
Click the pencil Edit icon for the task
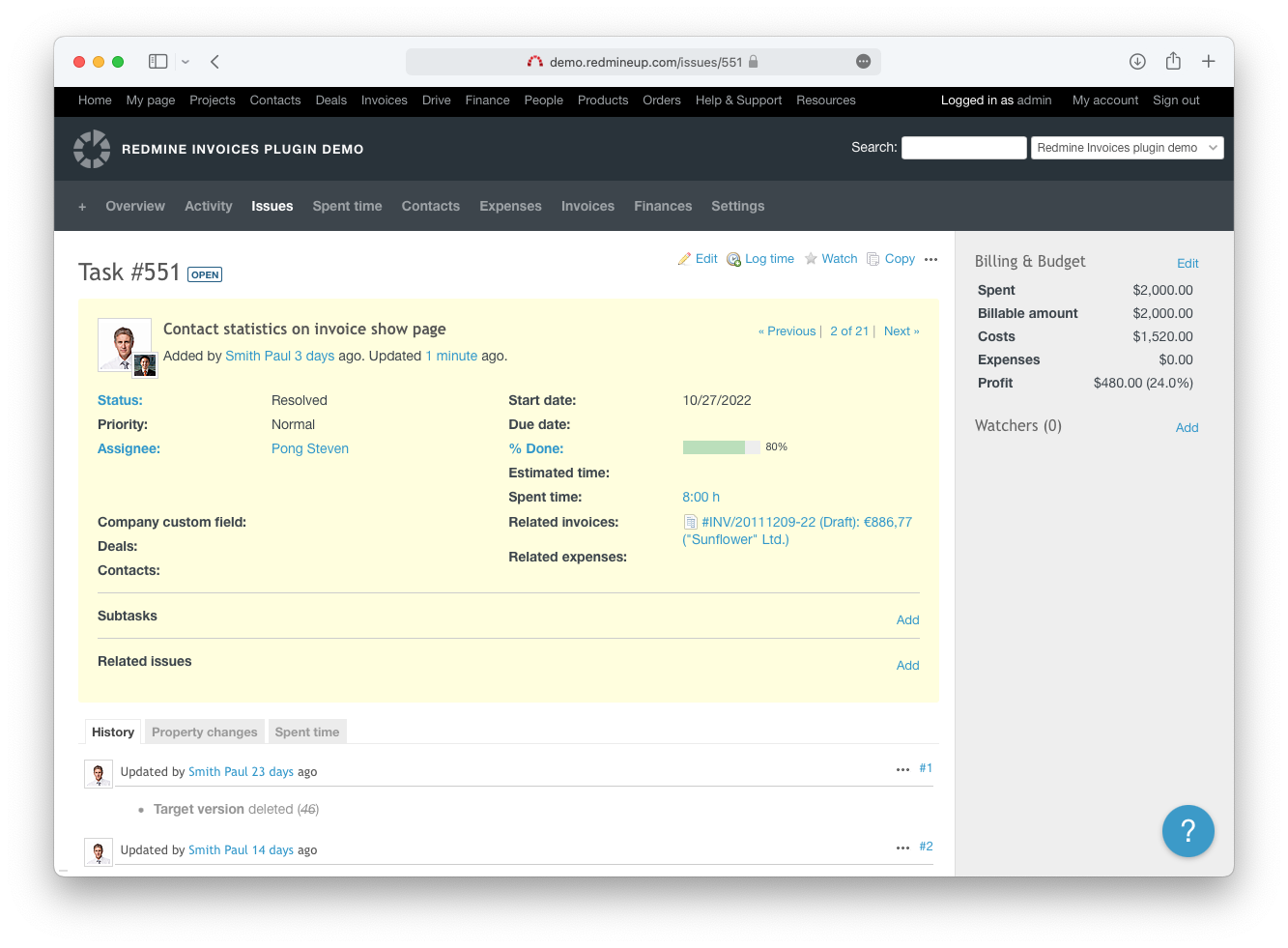pos(685,259)
